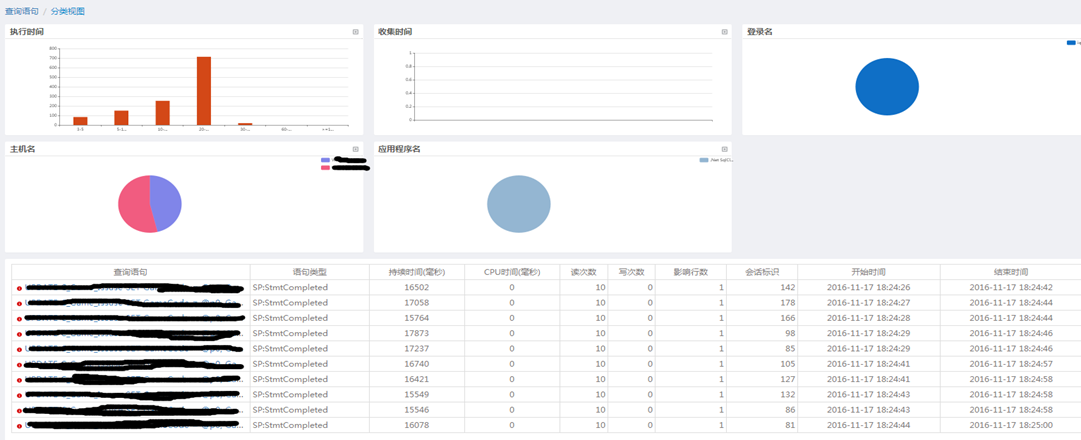
Task: Toggle the 登录名 chart blue legend entry
Action: tap(1071, 43)
